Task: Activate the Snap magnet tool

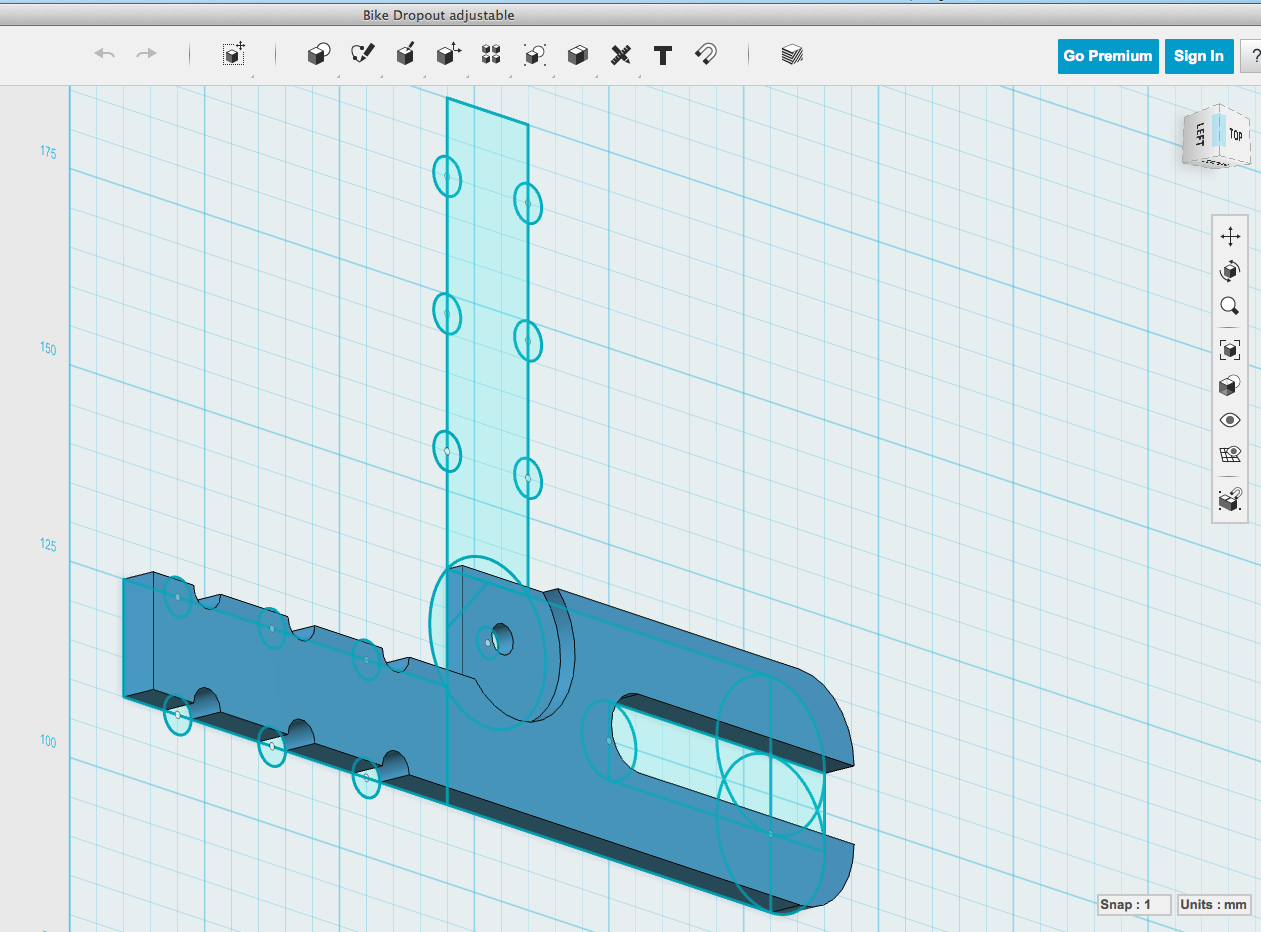Action: (x=705, y=55)
